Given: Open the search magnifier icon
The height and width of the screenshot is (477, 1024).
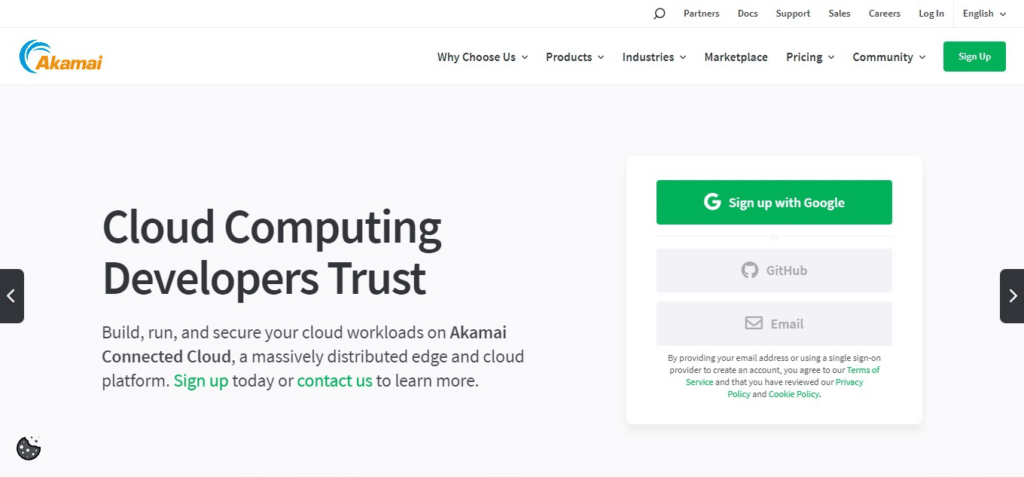Looking at the screenshot, I should point(659,13).
